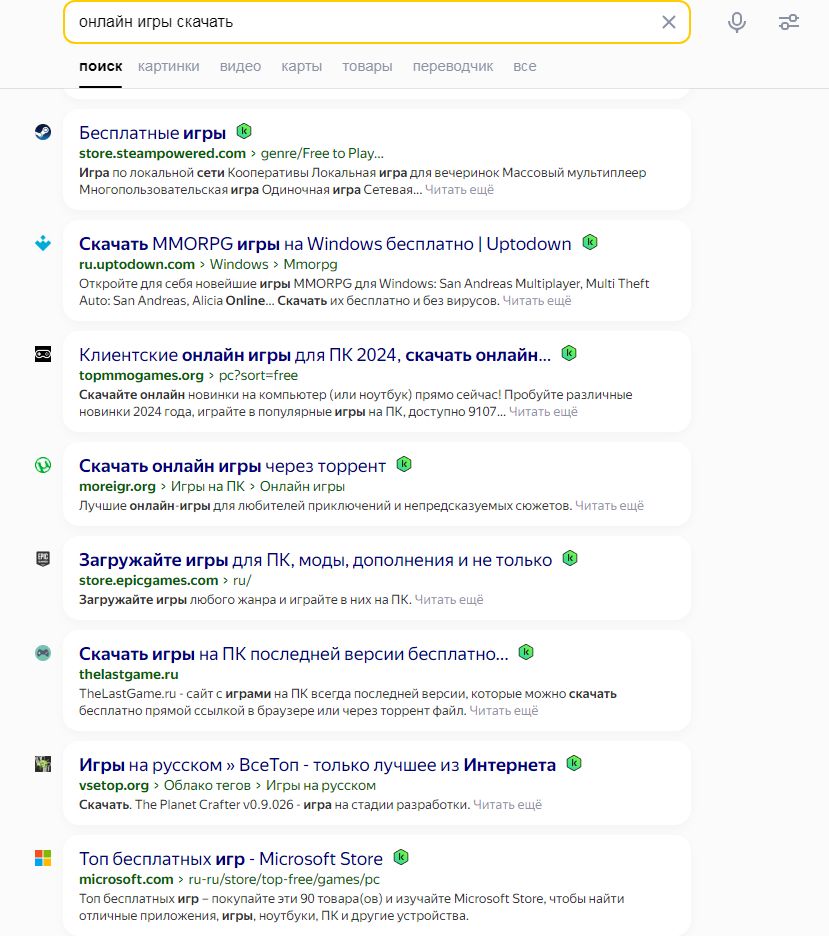Image resolution: width=829 pixels, height=936 pixels.
Task: Click the thelastgame gamepad favicon
Action: (x=43, y=653)
